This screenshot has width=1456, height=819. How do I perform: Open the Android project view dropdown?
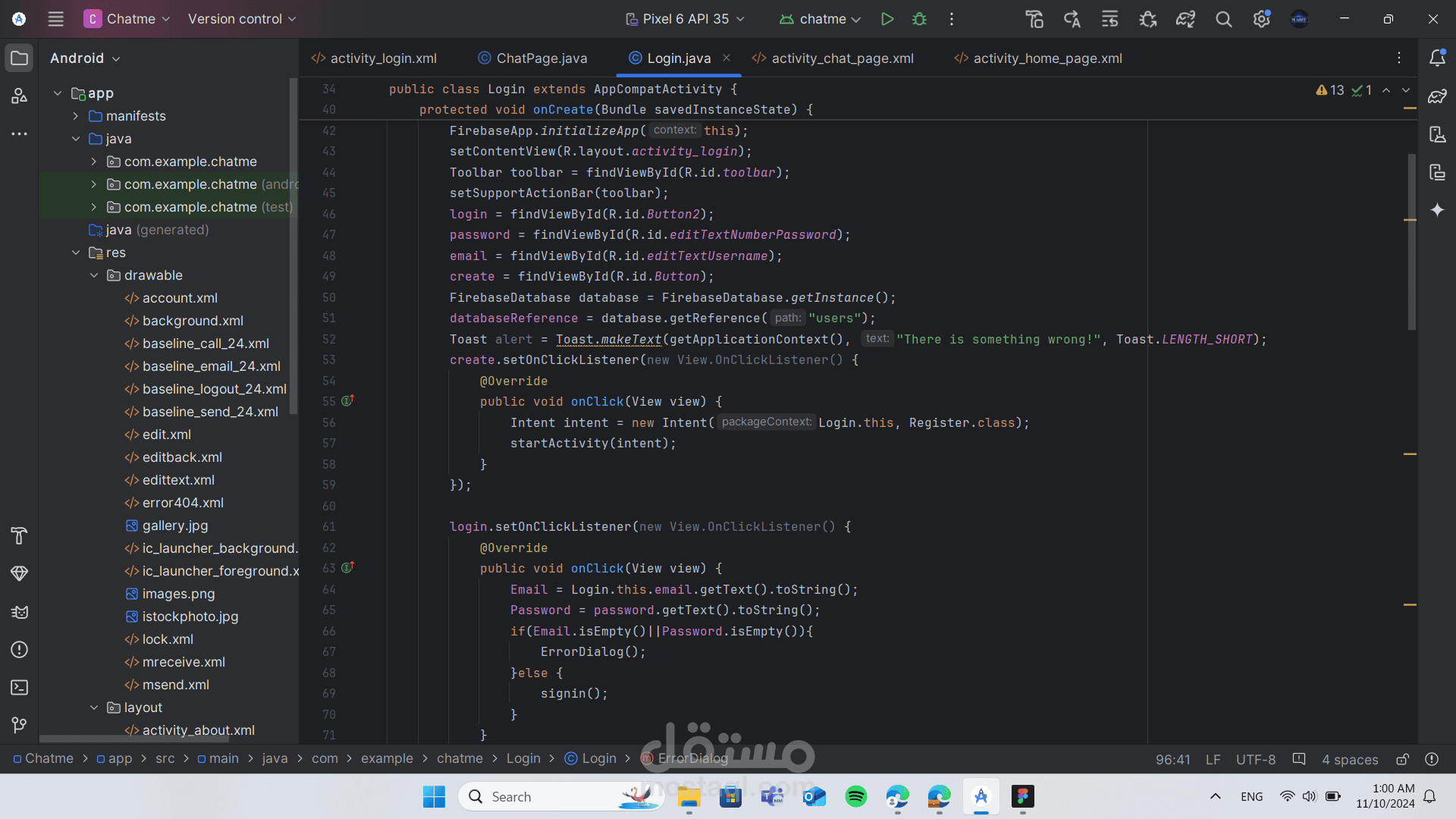pos(85,58)
